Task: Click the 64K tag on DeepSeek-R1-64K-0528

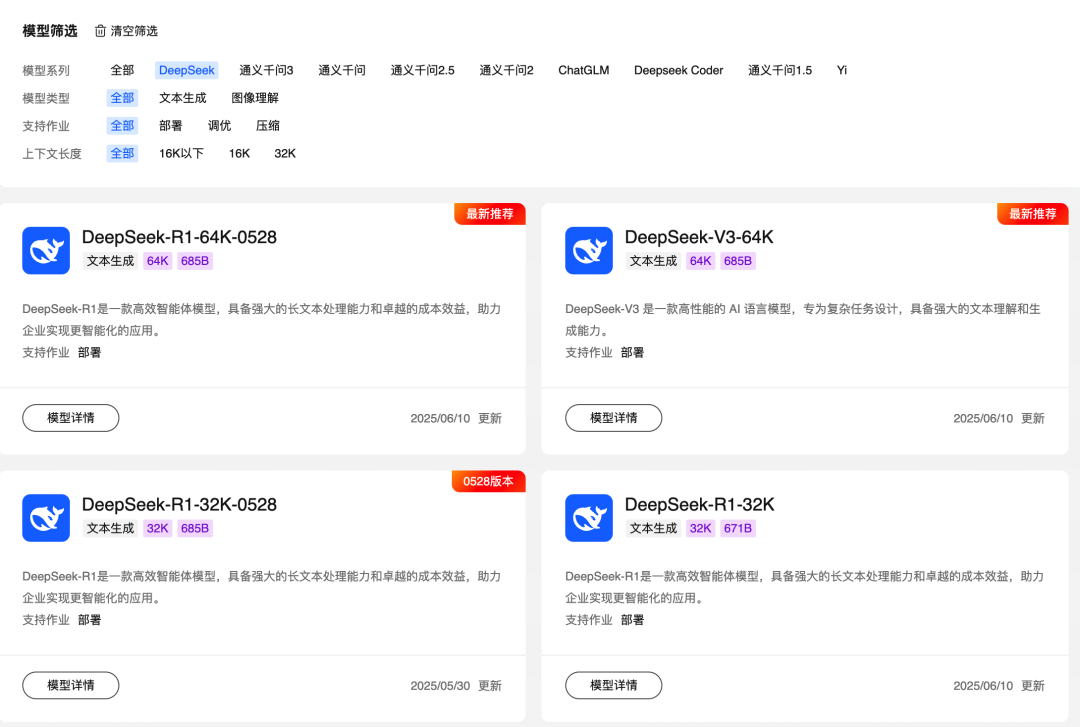Action: pyautogui.click(x=158, y=261)
